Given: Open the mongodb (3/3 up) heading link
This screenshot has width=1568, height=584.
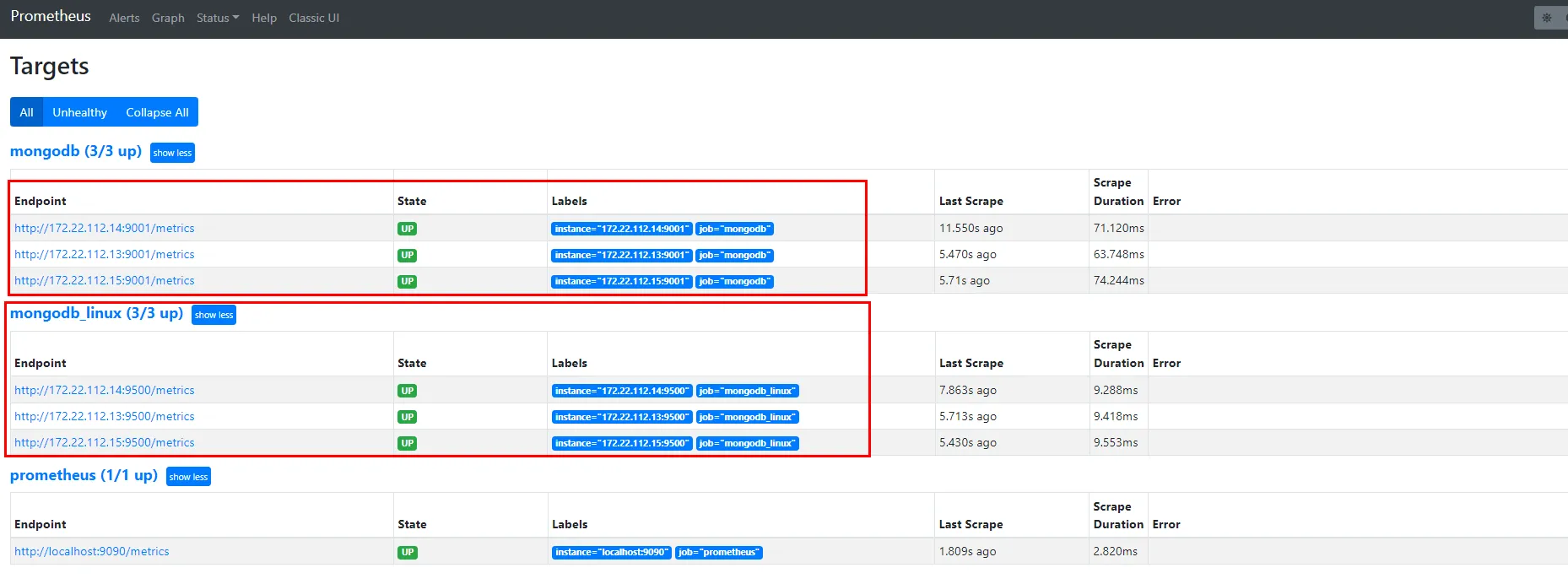Looking at the screenshot, I should point(76,151).
